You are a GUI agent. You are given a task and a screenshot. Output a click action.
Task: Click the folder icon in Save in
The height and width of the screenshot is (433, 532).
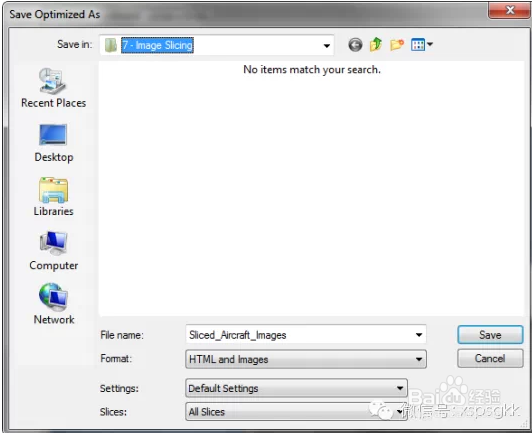pos(111,45)
